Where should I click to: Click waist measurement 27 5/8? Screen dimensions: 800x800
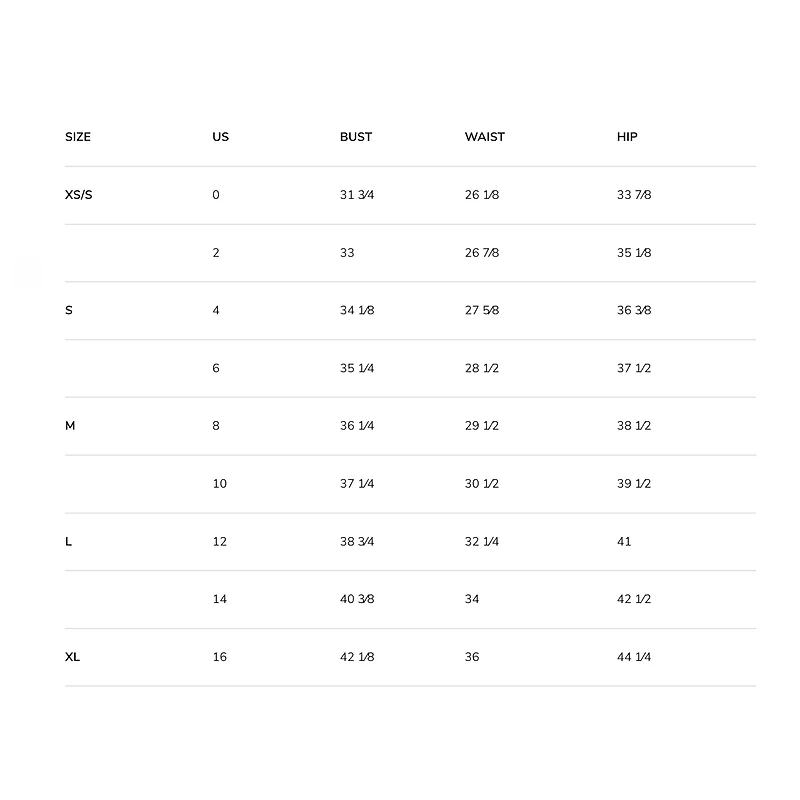point(482,311)
